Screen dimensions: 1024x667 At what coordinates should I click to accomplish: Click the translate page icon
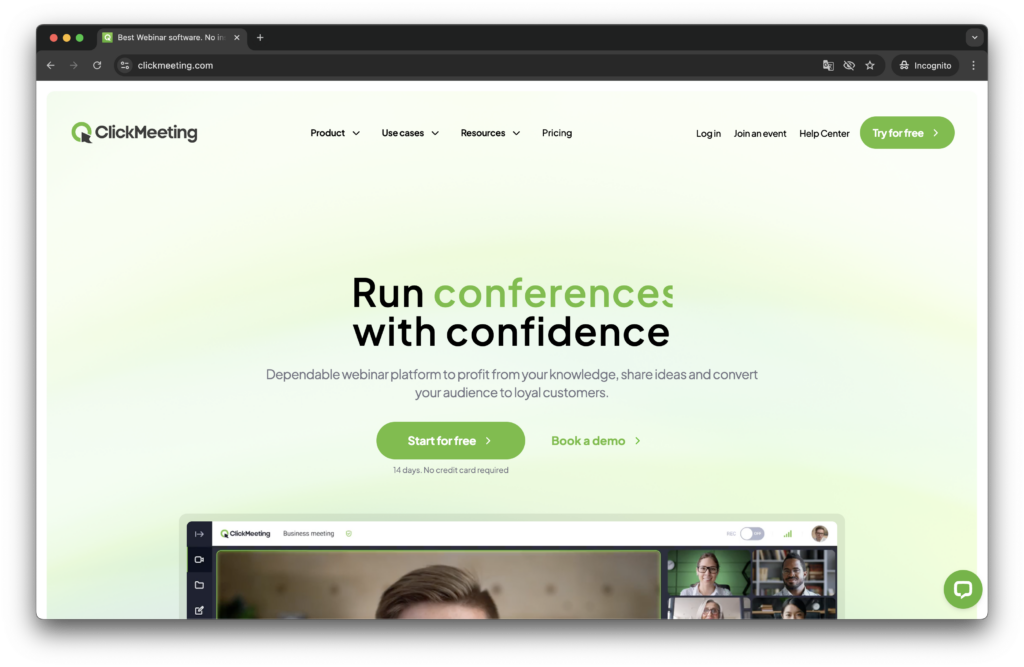point(828,66)
